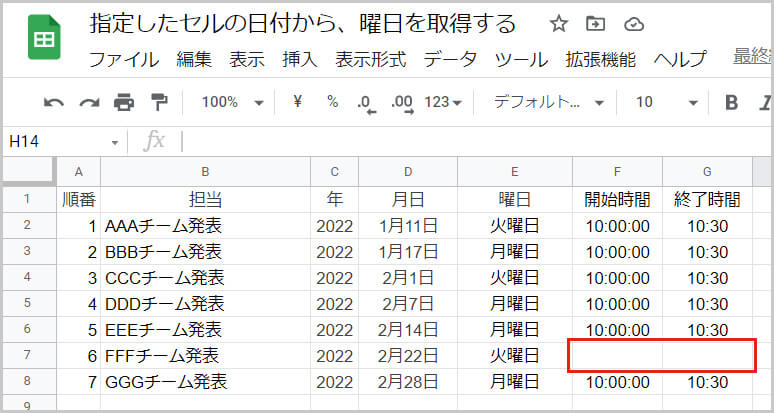Open the ヘルプ menu

click(x=680, y=60)
